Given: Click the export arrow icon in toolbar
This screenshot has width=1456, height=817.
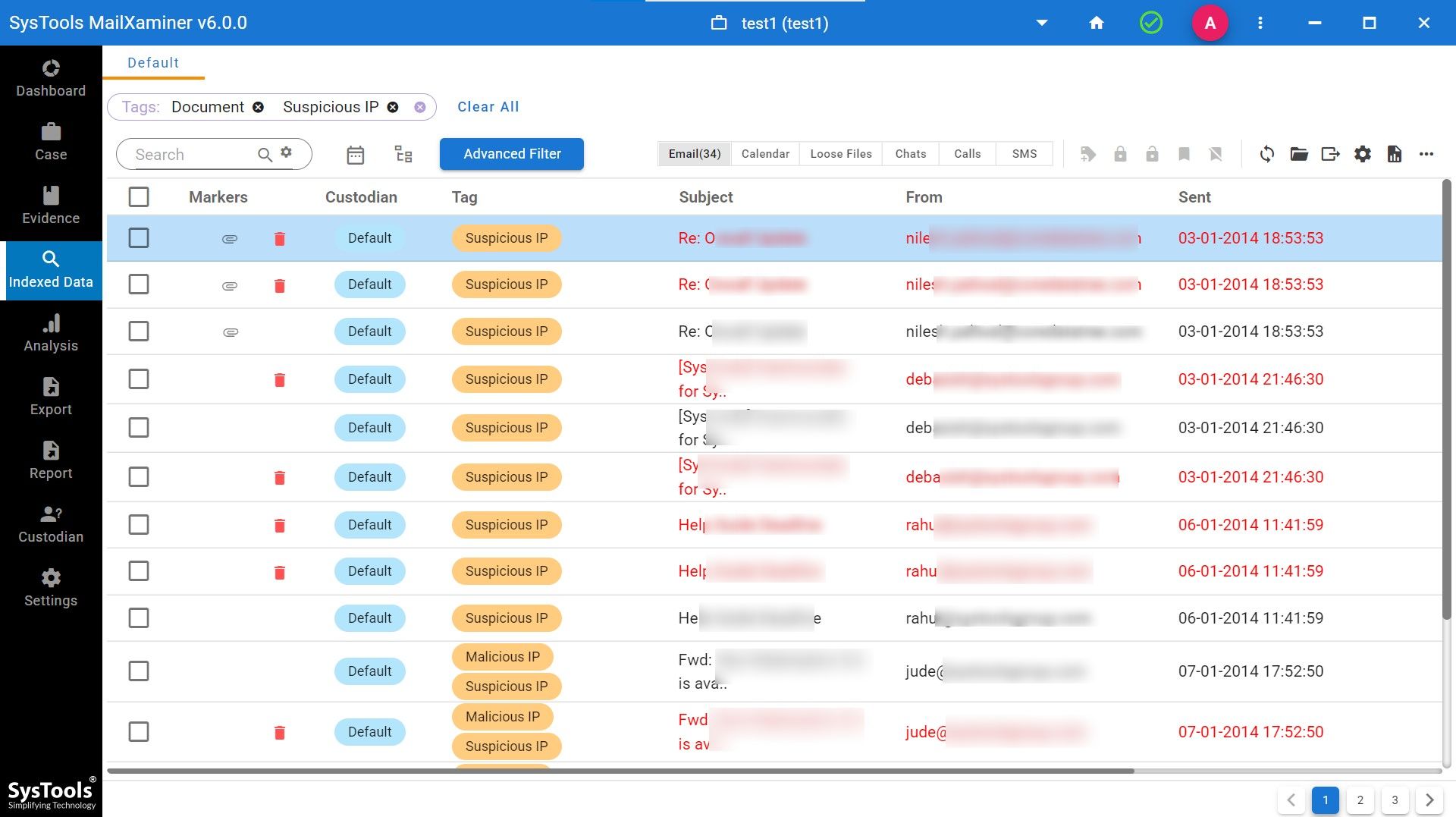Looking at the screenshot, I should click(1331, 154).
